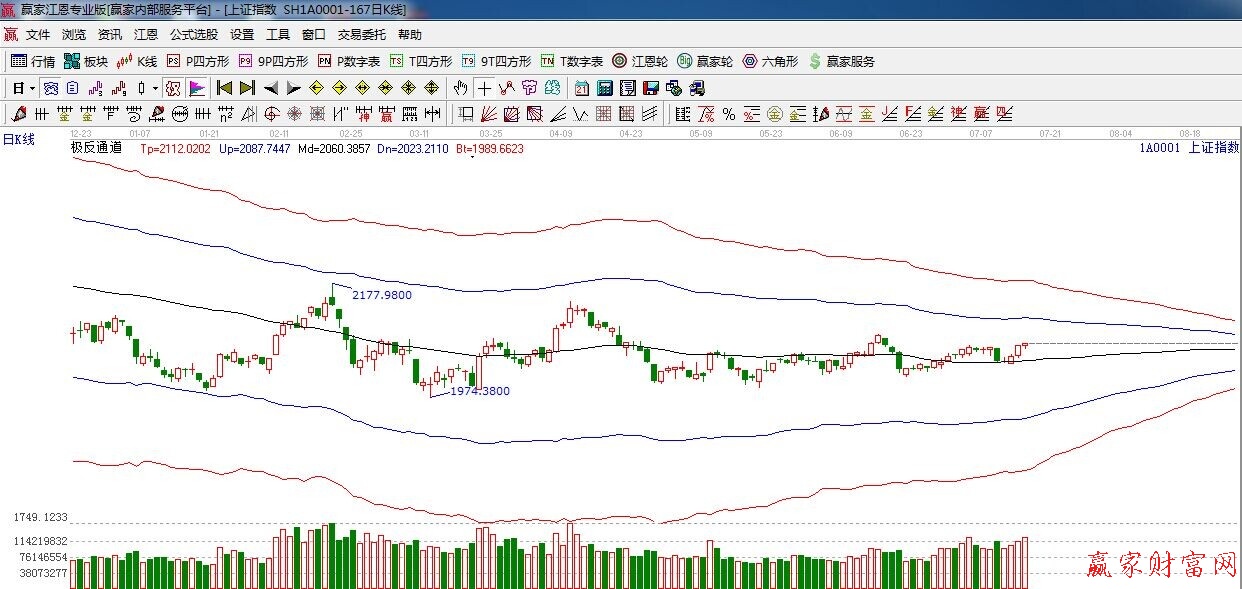This screenshot has height=589, width=1242.
Task: Select the percent sign drawing tool
Action: pos(729,113)
